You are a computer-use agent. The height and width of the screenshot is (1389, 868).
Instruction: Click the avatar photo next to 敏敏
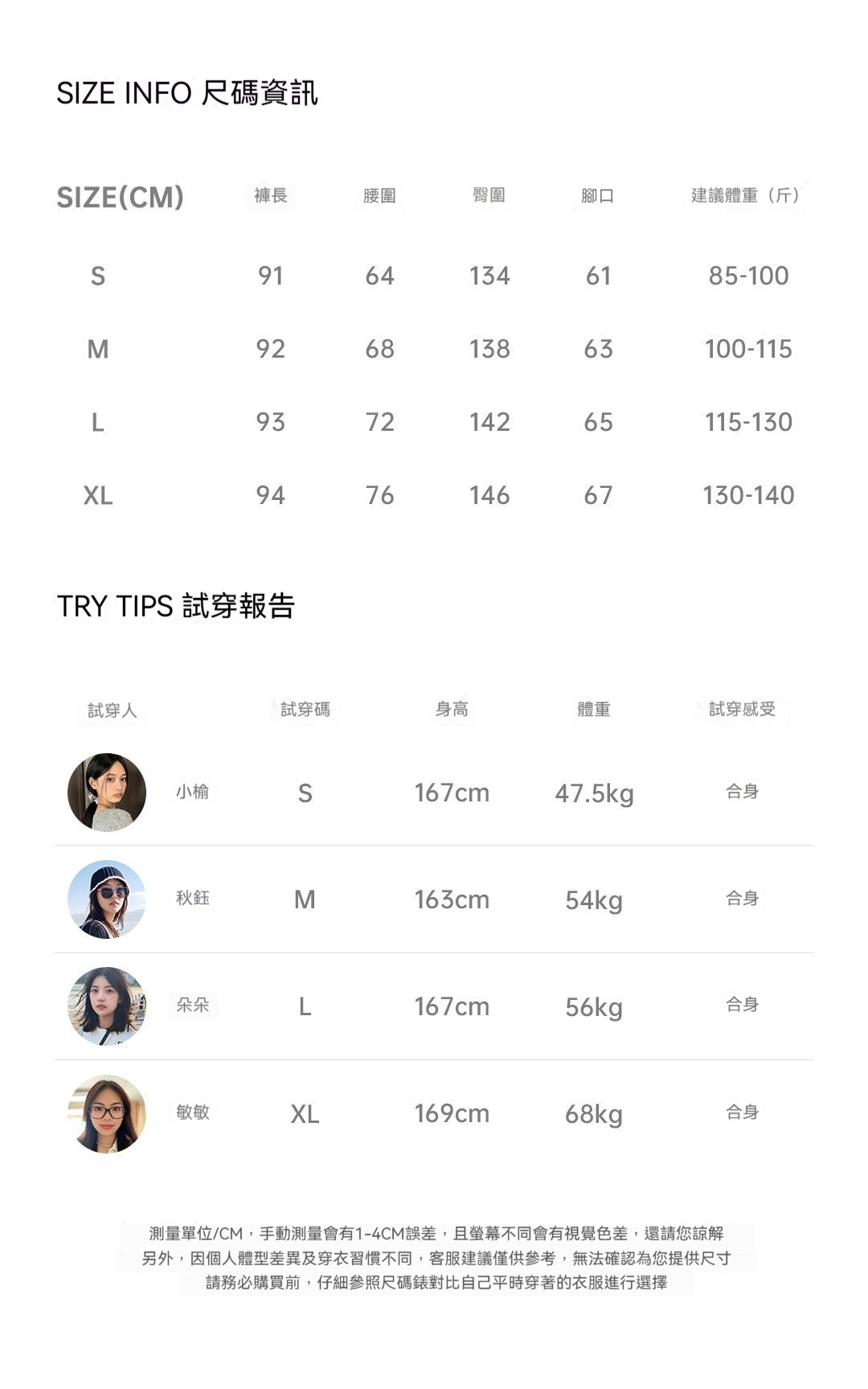click(107, 1113)
